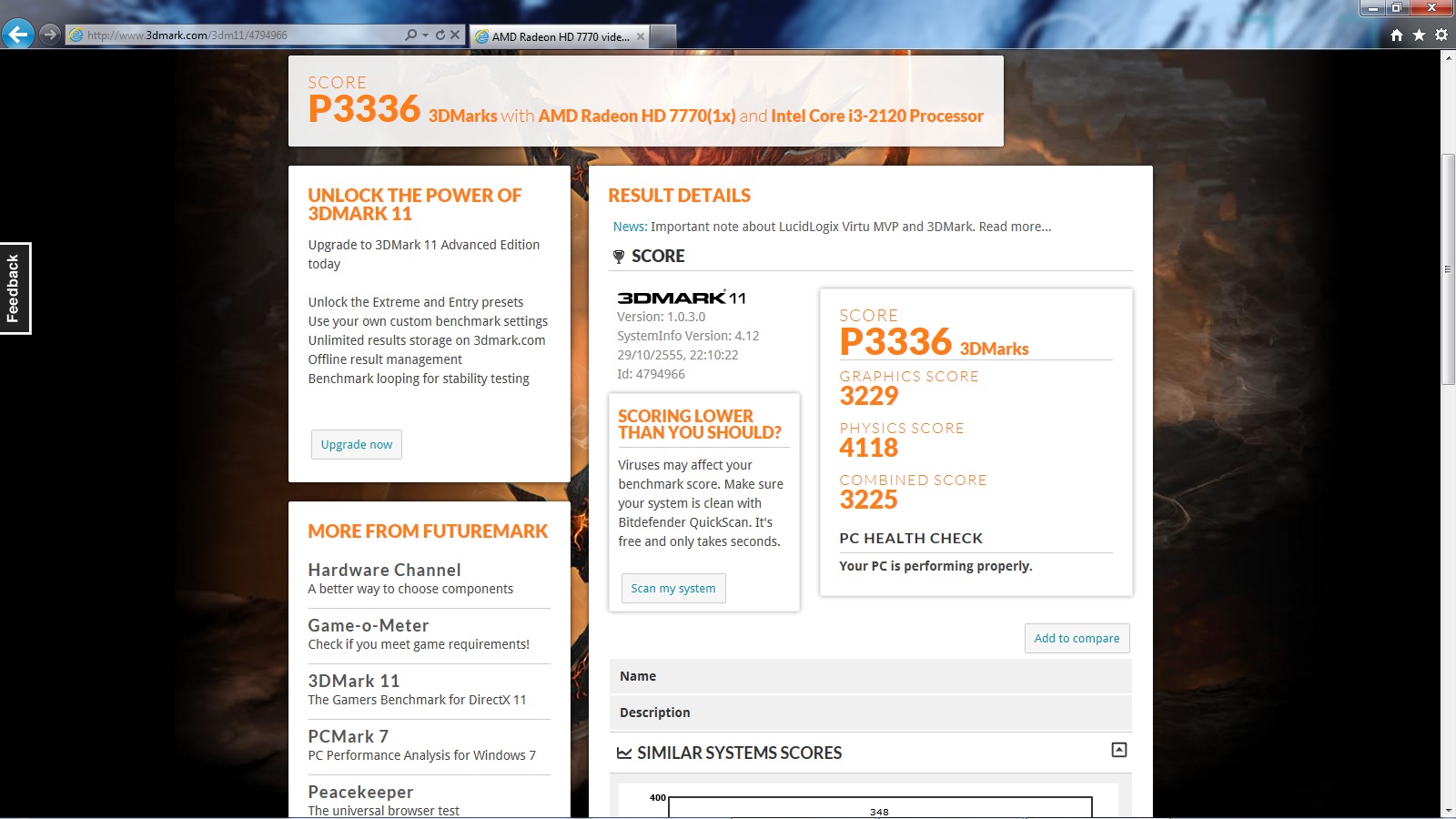1456x819 pixels.
Task: Click the AMD Radeon HD 7770(1x) header text
Action: coord(637,116)
